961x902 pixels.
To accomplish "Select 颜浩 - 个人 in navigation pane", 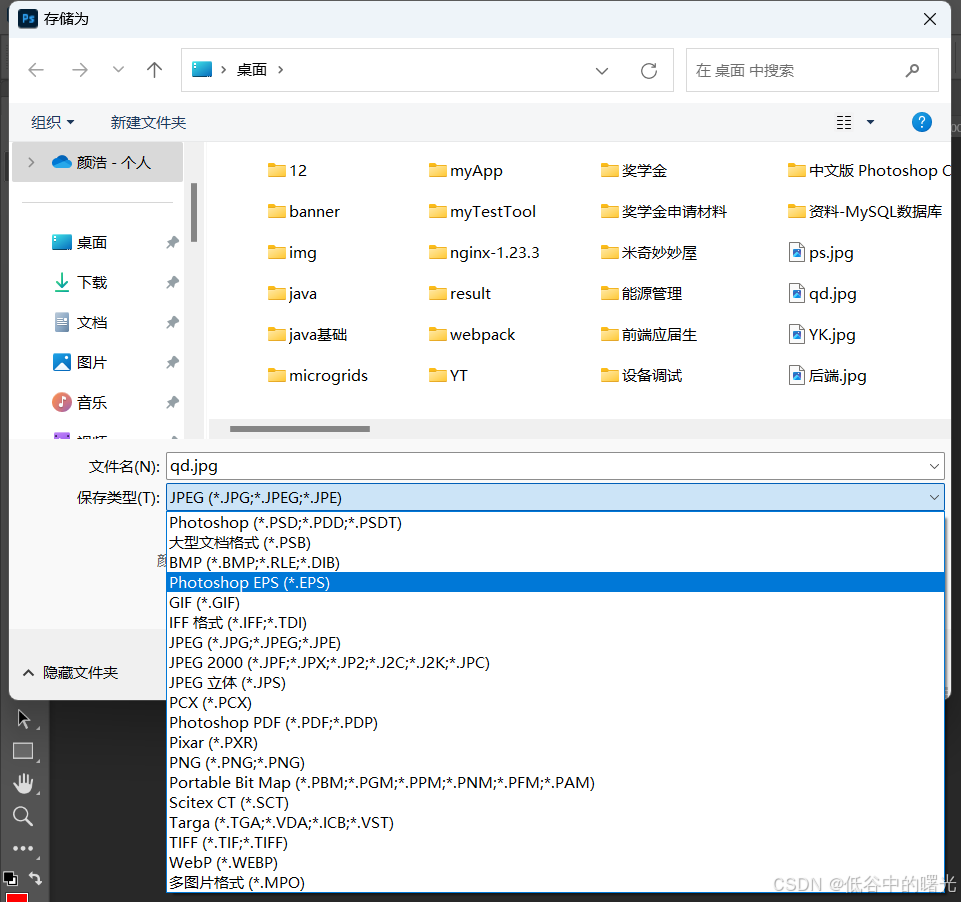I will 97,162.
